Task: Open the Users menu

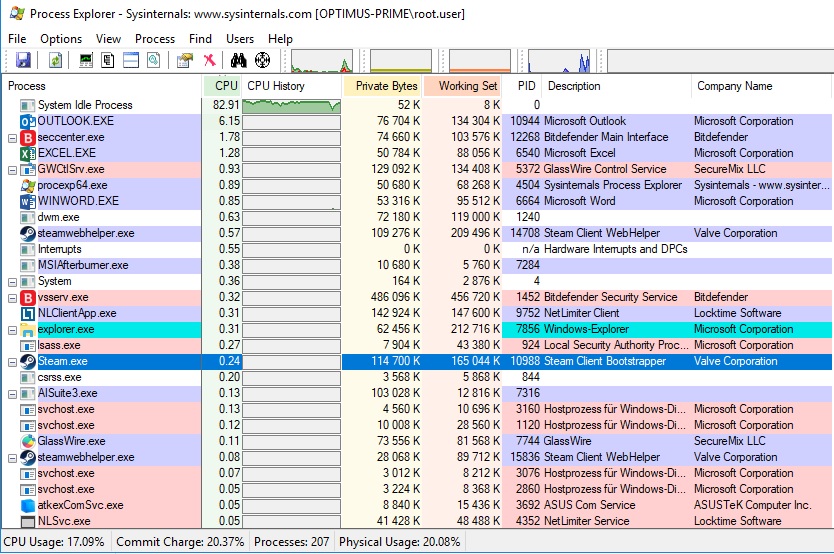Action: 240,39
